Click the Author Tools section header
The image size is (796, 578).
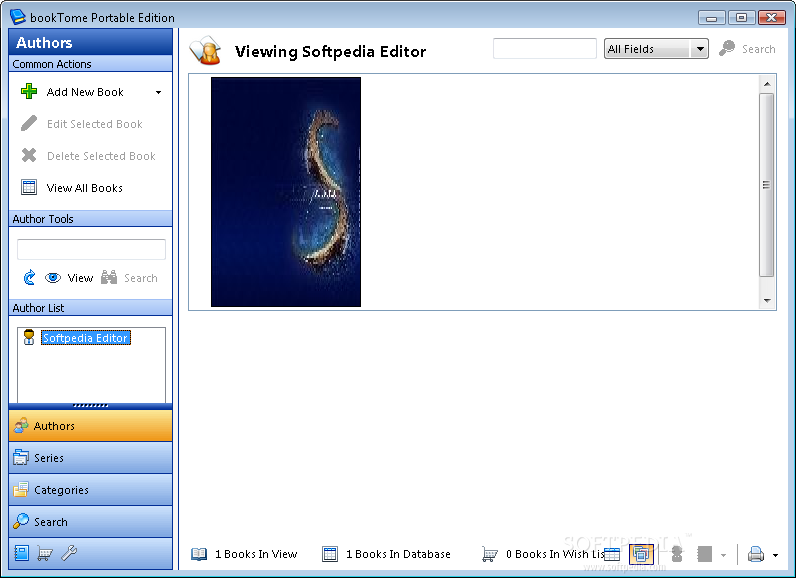[90, 219]
